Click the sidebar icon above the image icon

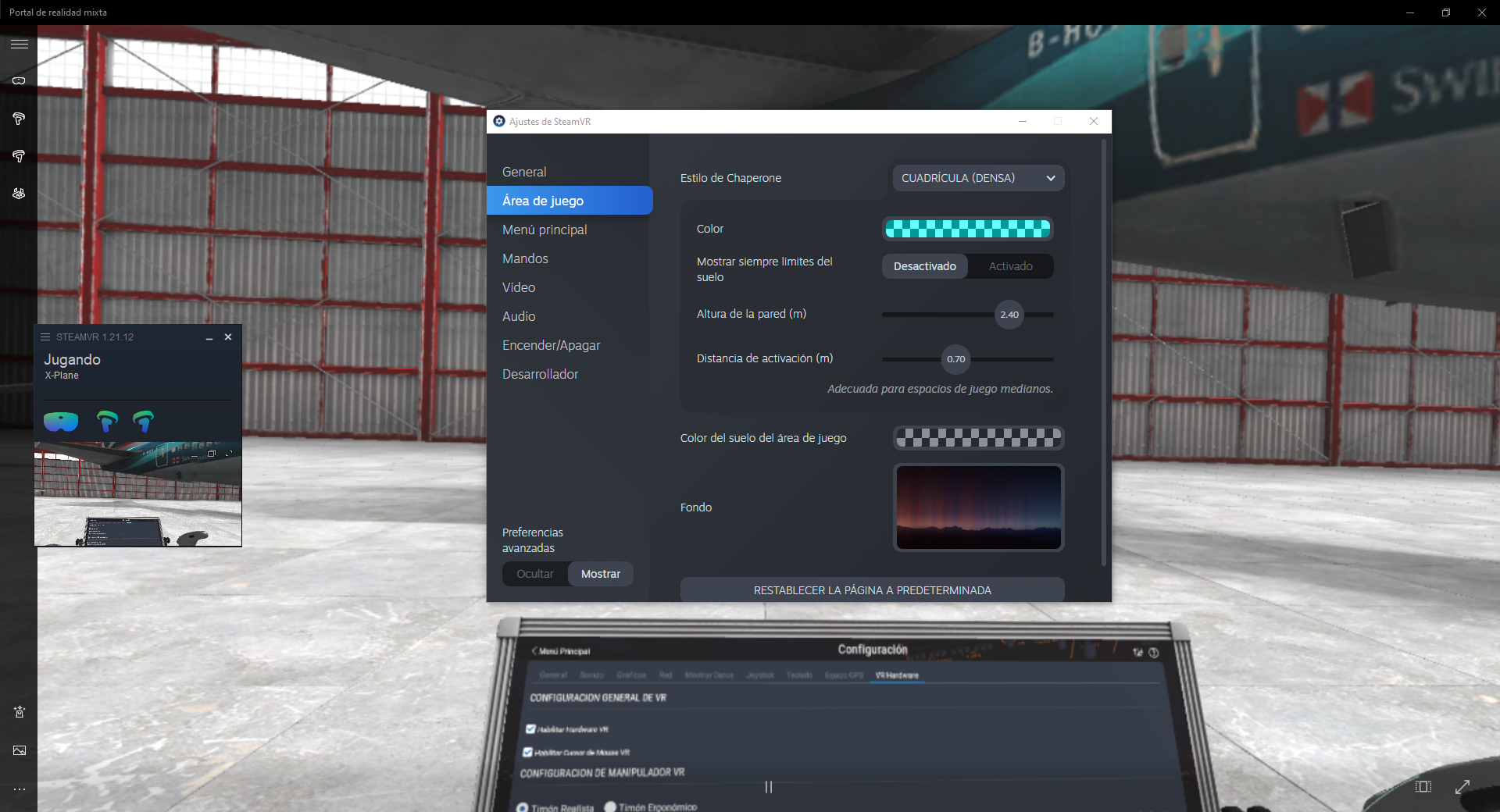[x=19, y=712]
